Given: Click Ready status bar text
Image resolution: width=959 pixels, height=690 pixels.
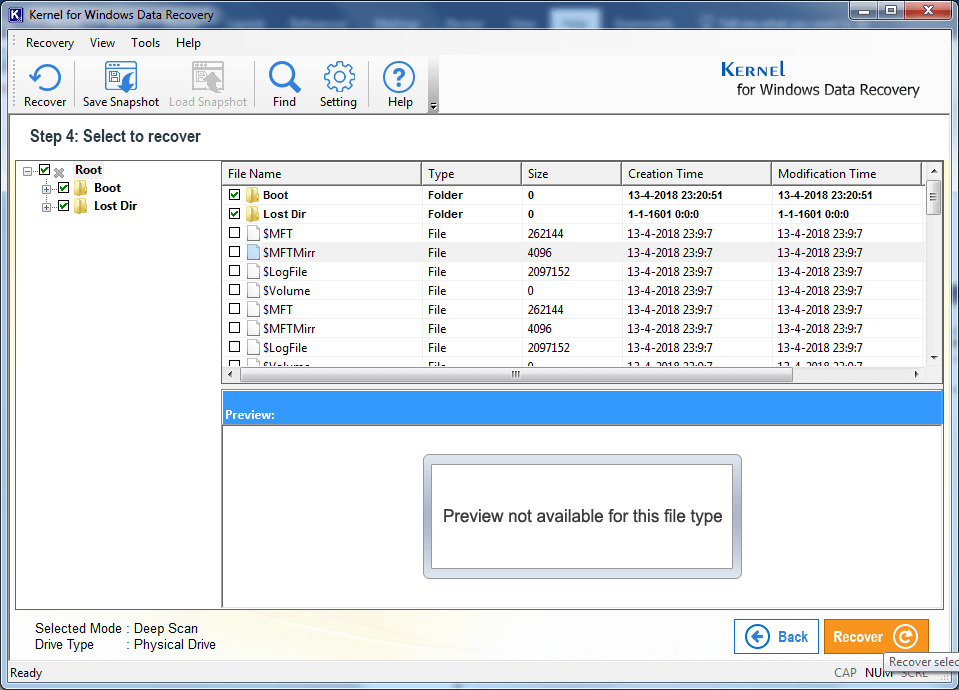Looking at the screenshot, I should pyautogui.click(x=26, y=673).
